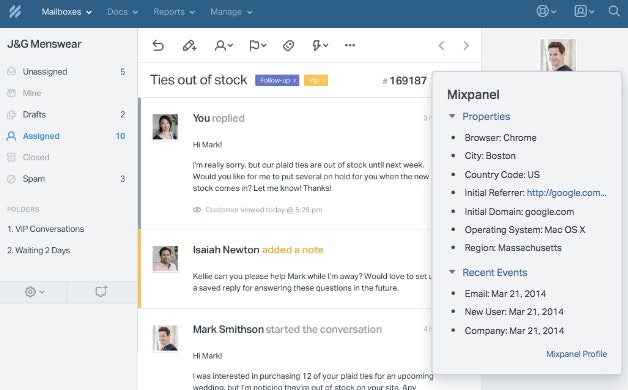Click the more options ellipsis icon

[x=350, y=45]
